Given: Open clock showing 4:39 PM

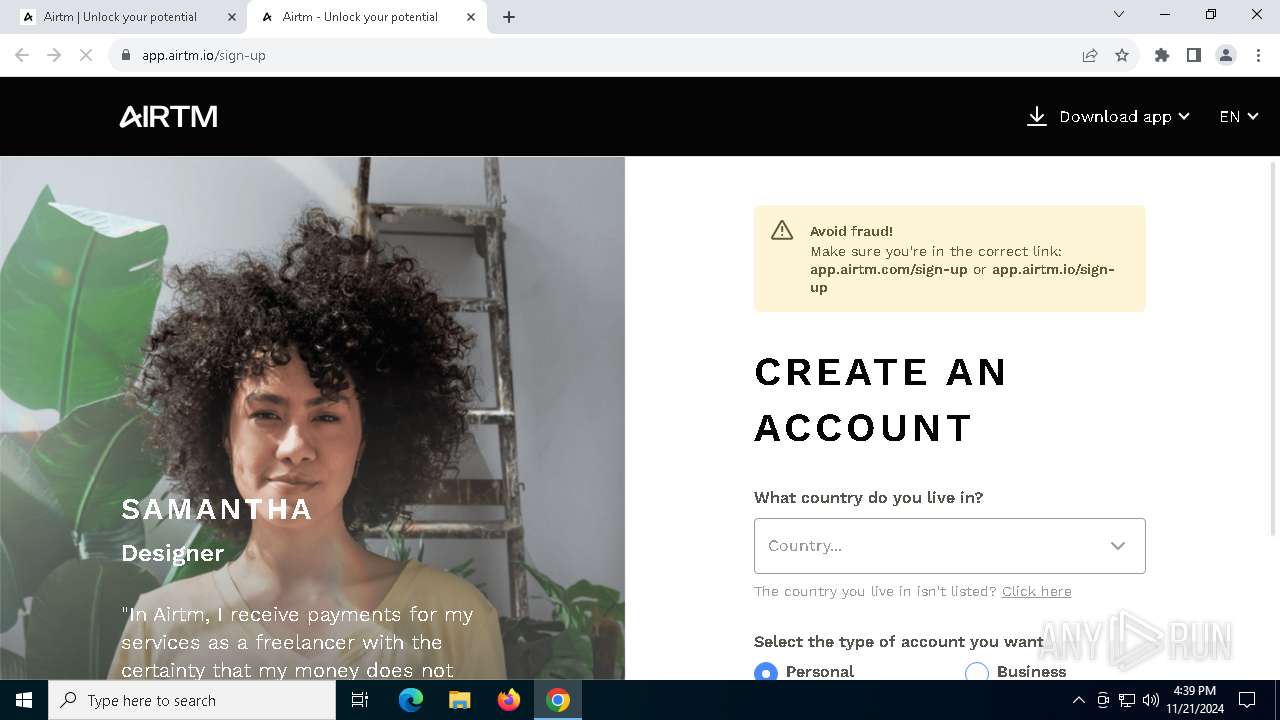Looking at the screenshot, I should click(1194, 700).
